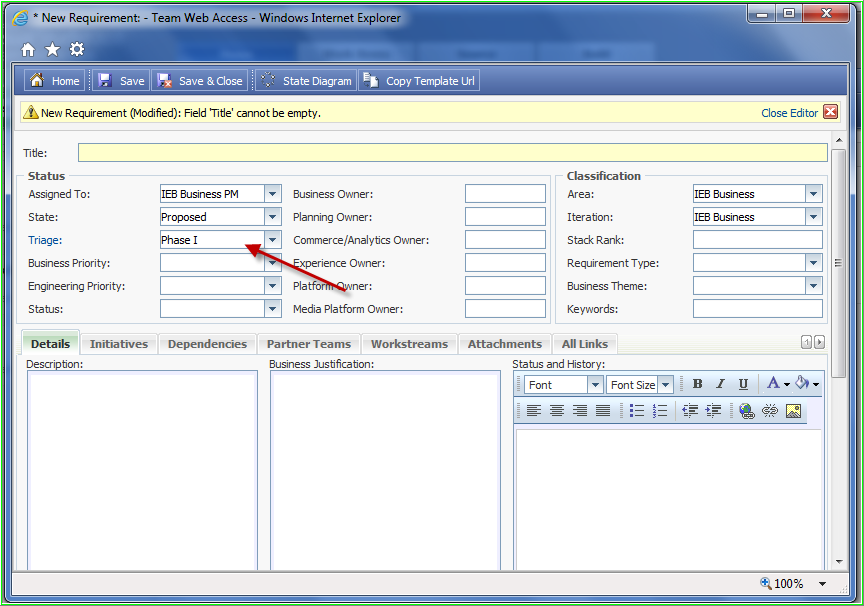Open the font color picker

click(777, 383)
